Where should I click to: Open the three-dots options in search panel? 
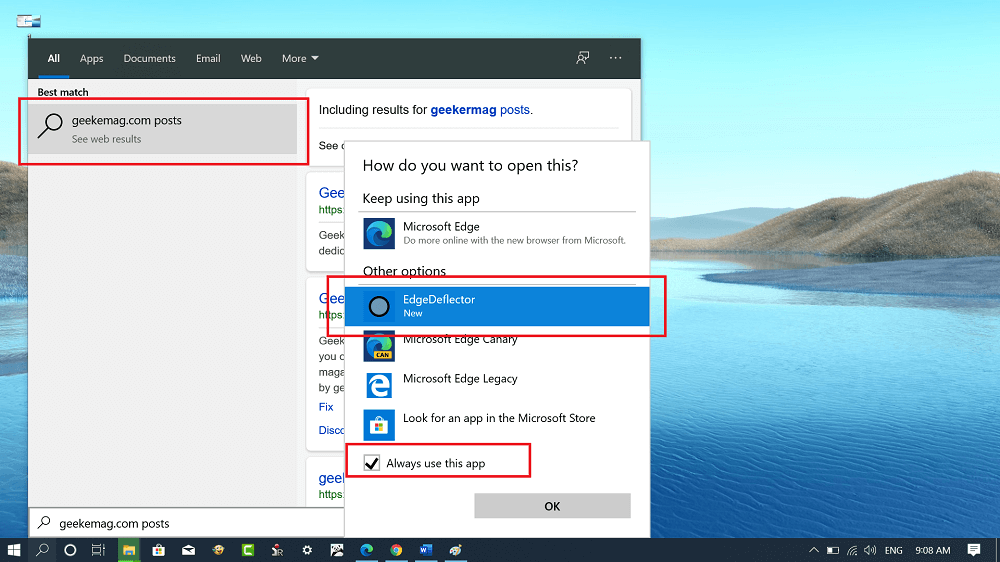pos(615,58)
